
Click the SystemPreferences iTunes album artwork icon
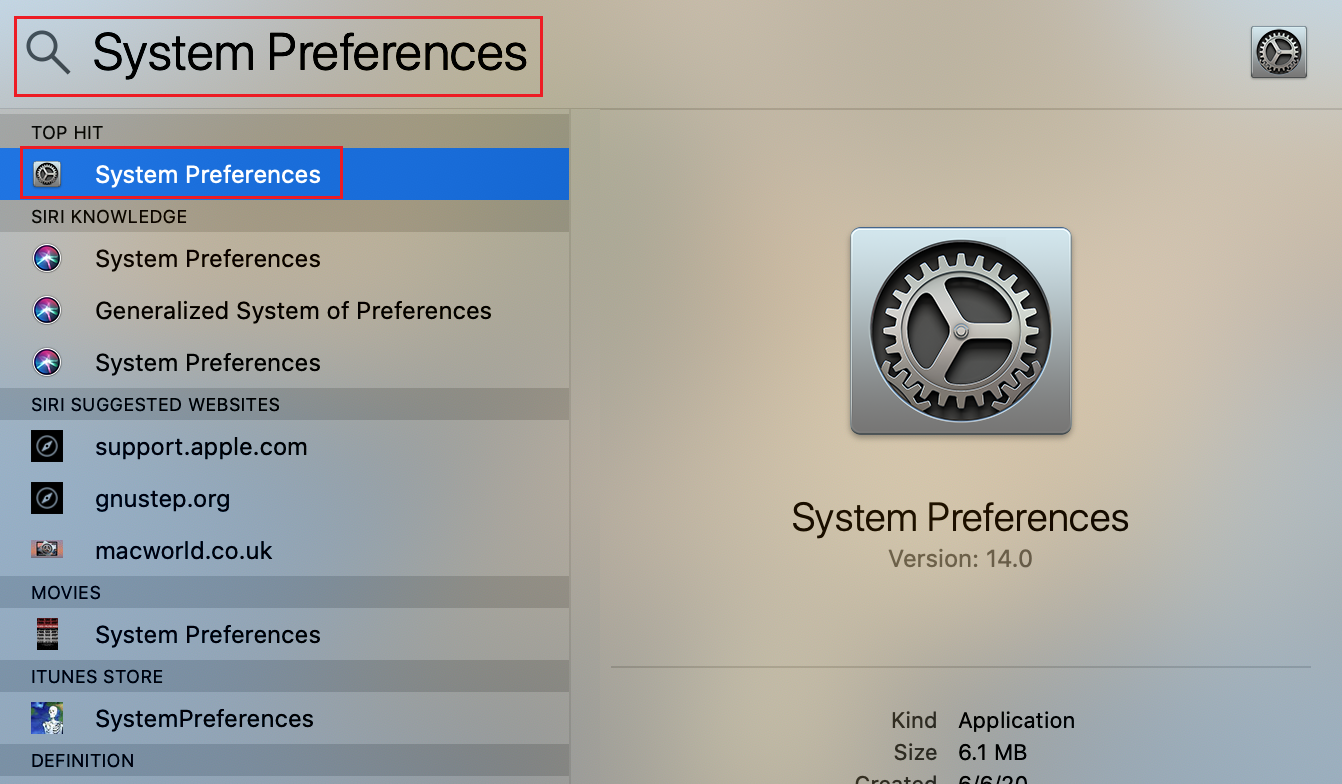47,718
